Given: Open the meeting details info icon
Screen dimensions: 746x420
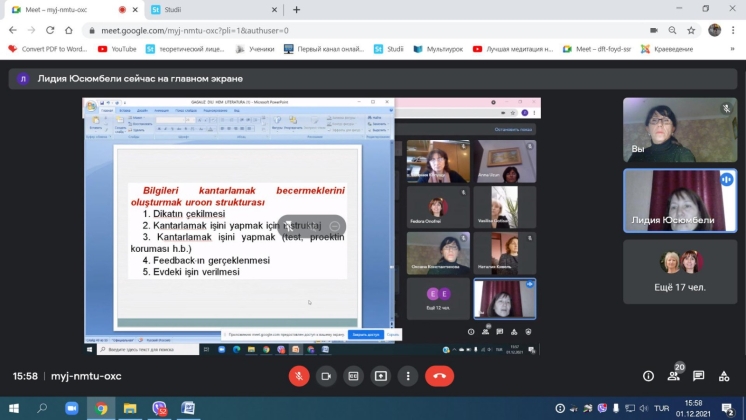Looking at the screenshot, I should 648,376.
